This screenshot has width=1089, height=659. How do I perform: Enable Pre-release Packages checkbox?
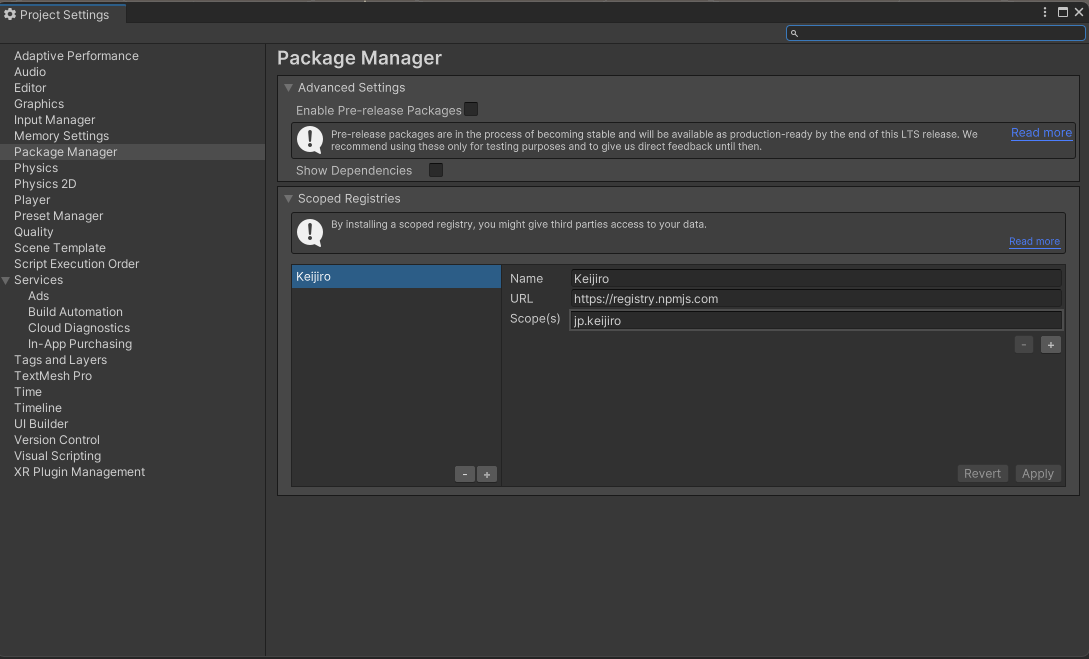(x=471, y=109)
